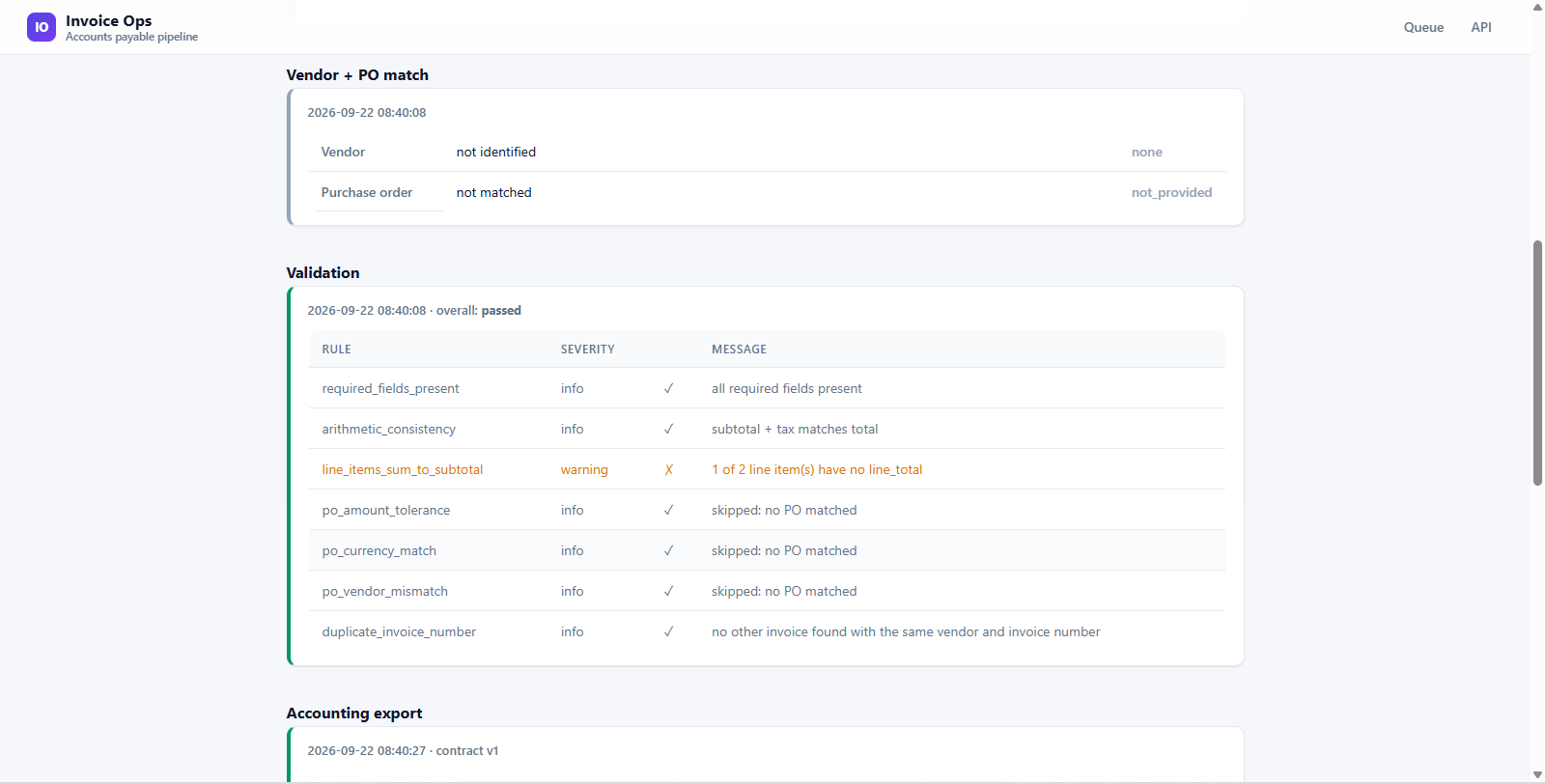The image size is (1545, 784).
Task: Click 'subtotal + tax matches total' message
Action: click(795, 429)
